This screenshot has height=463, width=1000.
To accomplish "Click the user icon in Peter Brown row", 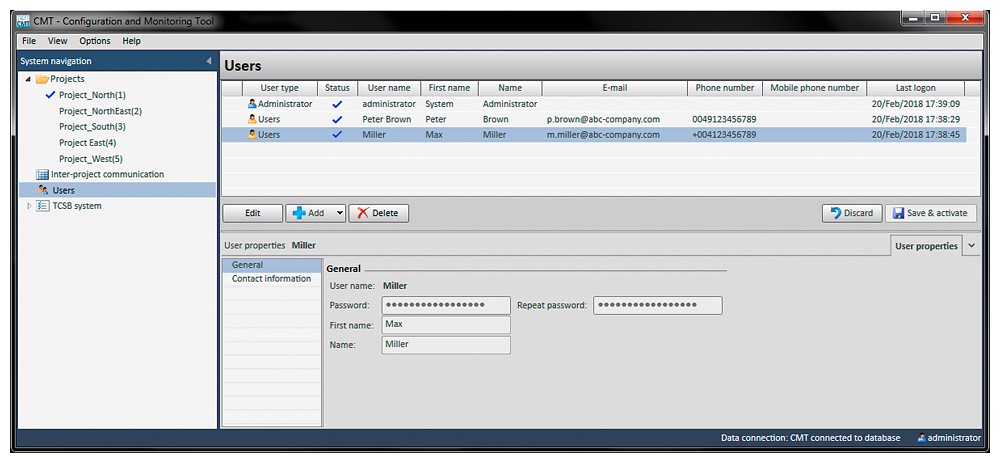I will click(252, 119).
